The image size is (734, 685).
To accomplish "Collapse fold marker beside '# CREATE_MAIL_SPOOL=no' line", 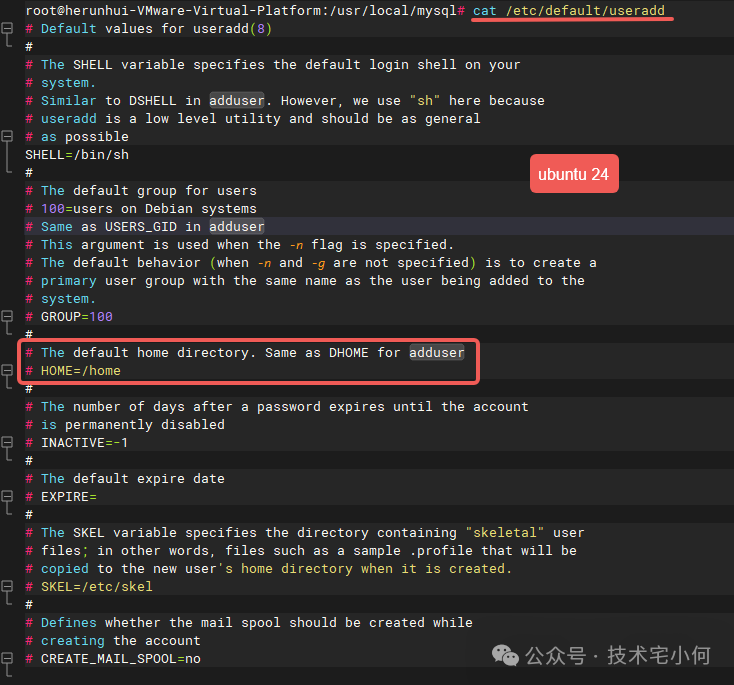I will pos(7,659).
